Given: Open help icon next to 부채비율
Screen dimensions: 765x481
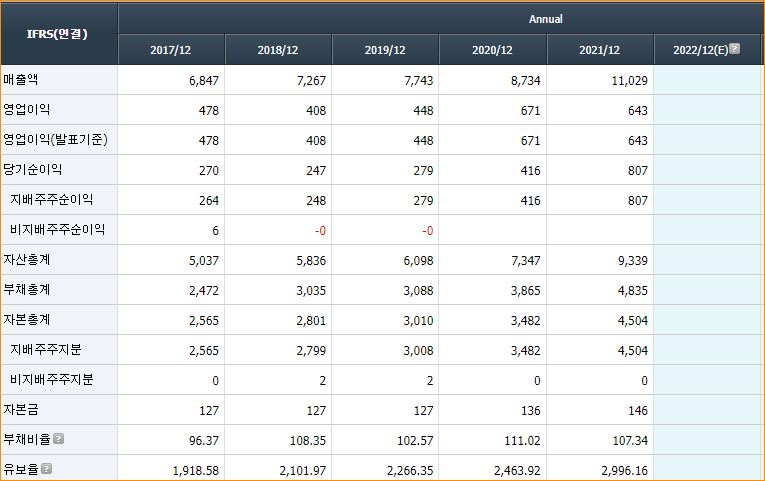Looking at the screenshot, I should (x=59, y=439).
